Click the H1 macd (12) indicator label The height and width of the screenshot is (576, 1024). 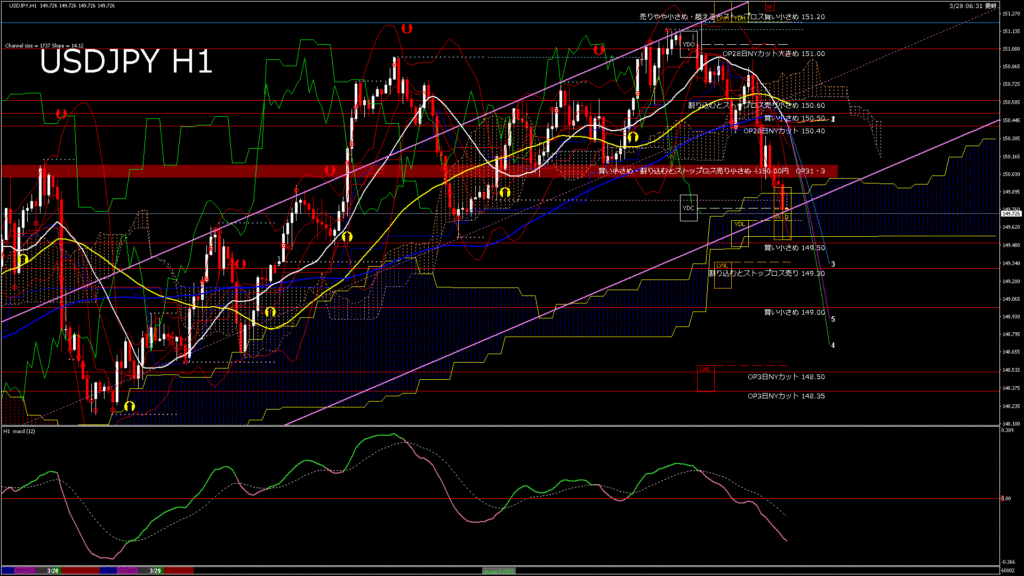point(20,431)
